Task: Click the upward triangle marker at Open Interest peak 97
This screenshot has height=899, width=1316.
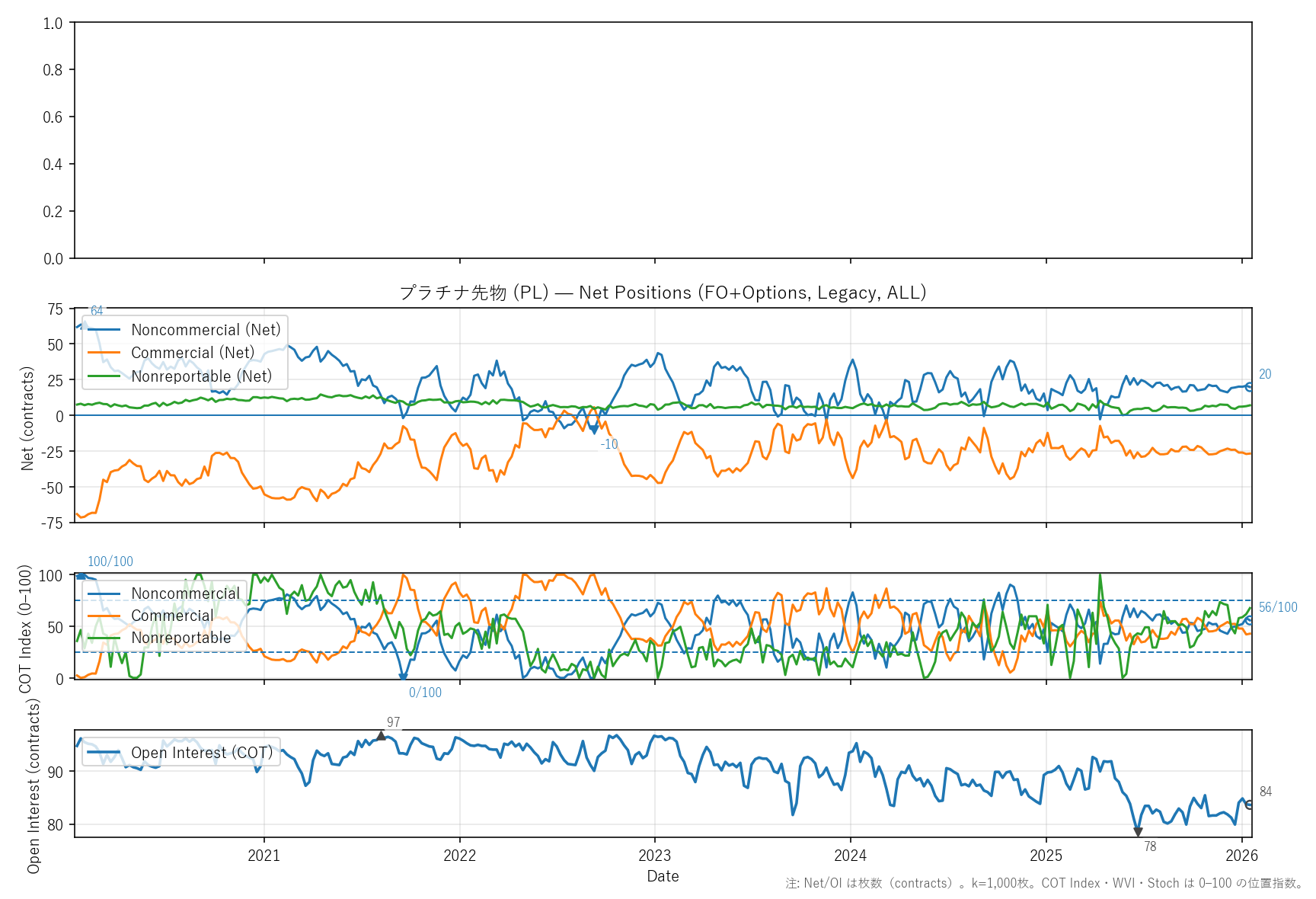Action: pos(381,735)
